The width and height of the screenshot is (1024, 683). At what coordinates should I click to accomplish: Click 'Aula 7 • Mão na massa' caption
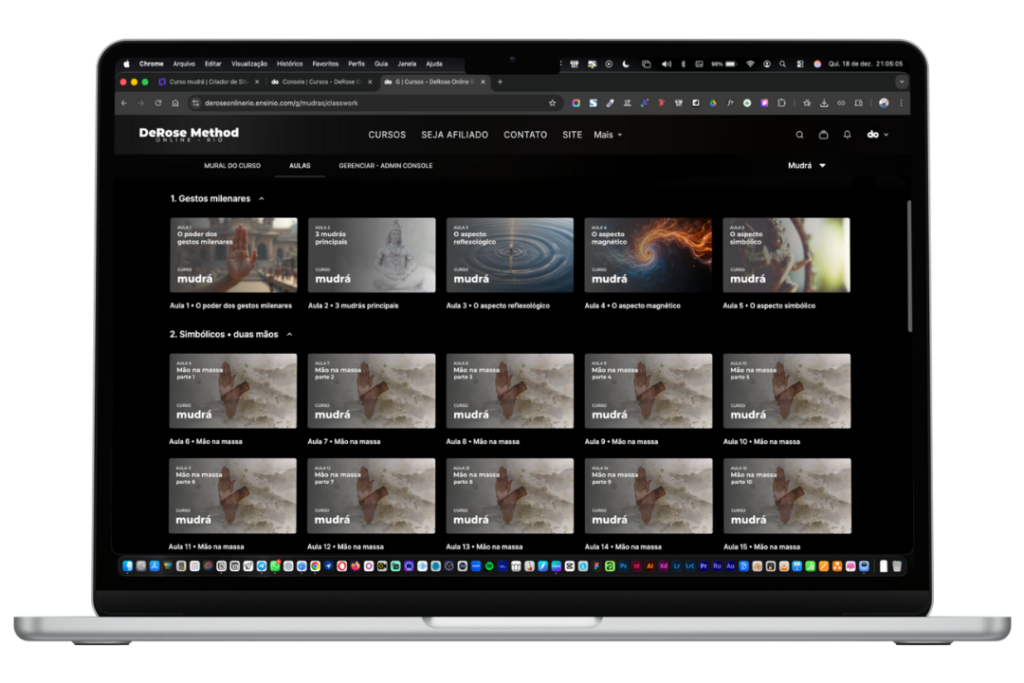[344, 442]
